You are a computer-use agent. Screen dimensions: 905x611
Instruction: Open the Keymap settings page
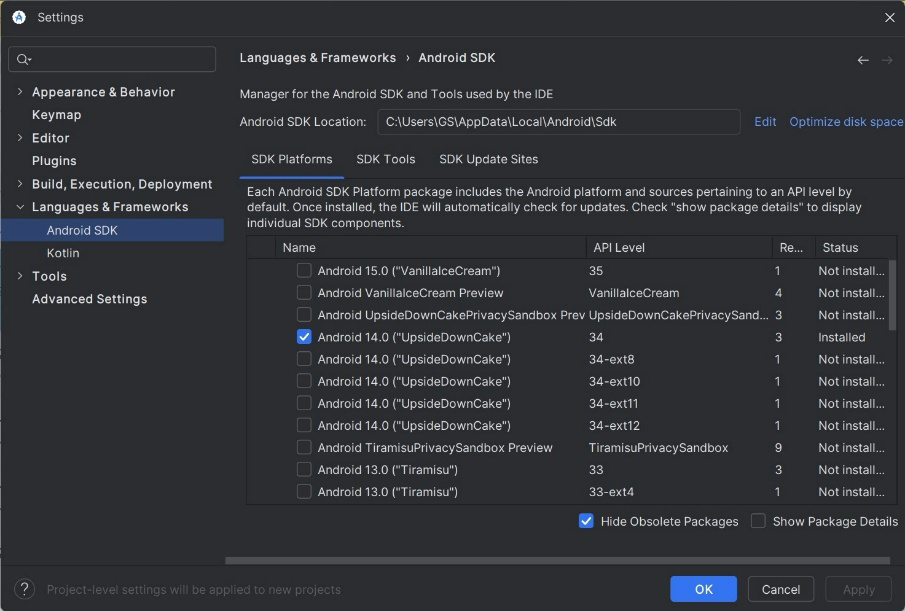tap(57, 115)
